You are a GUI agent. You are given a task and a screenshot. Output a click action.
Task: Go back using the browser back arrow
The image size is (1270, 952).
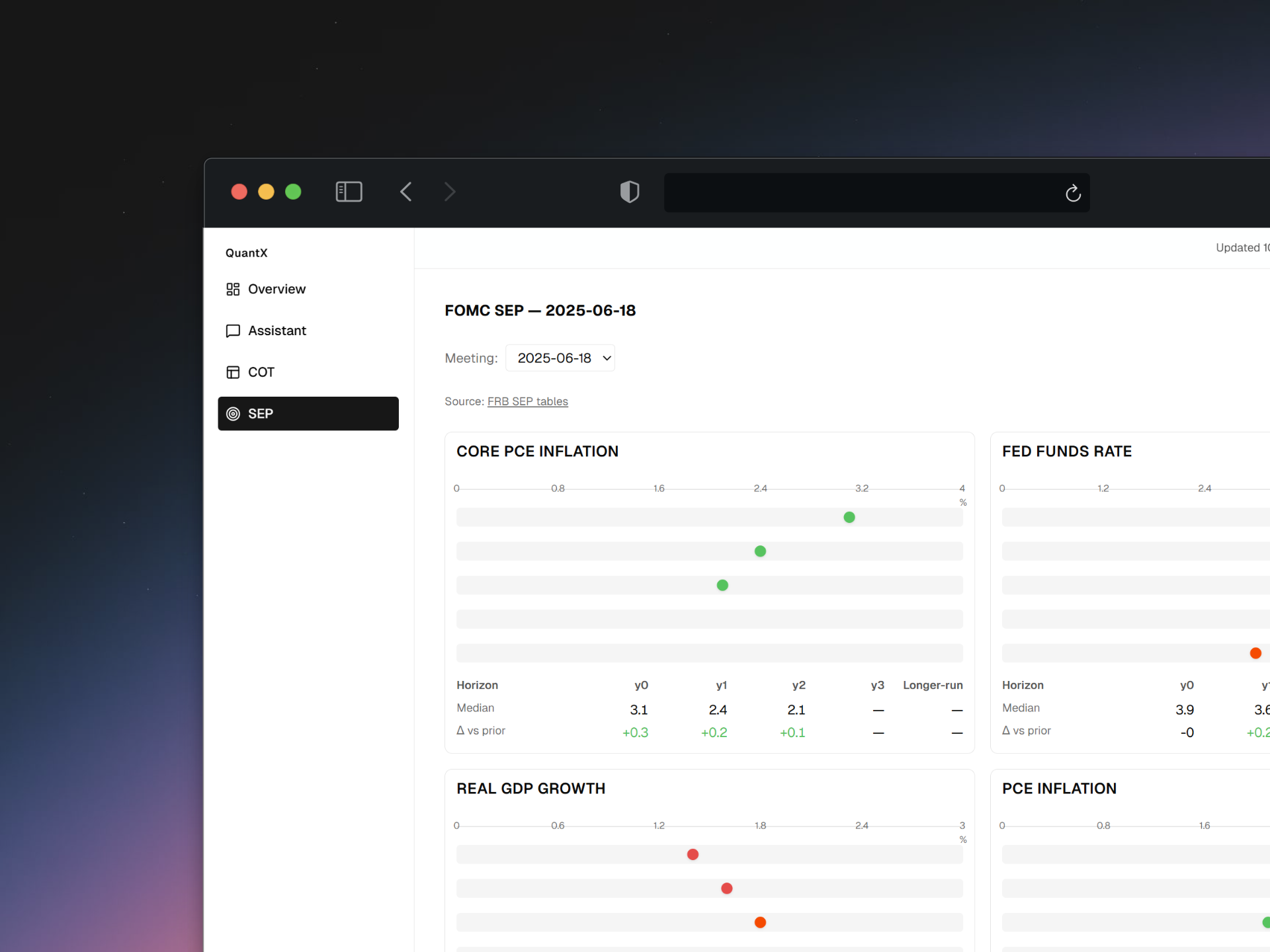406,192
